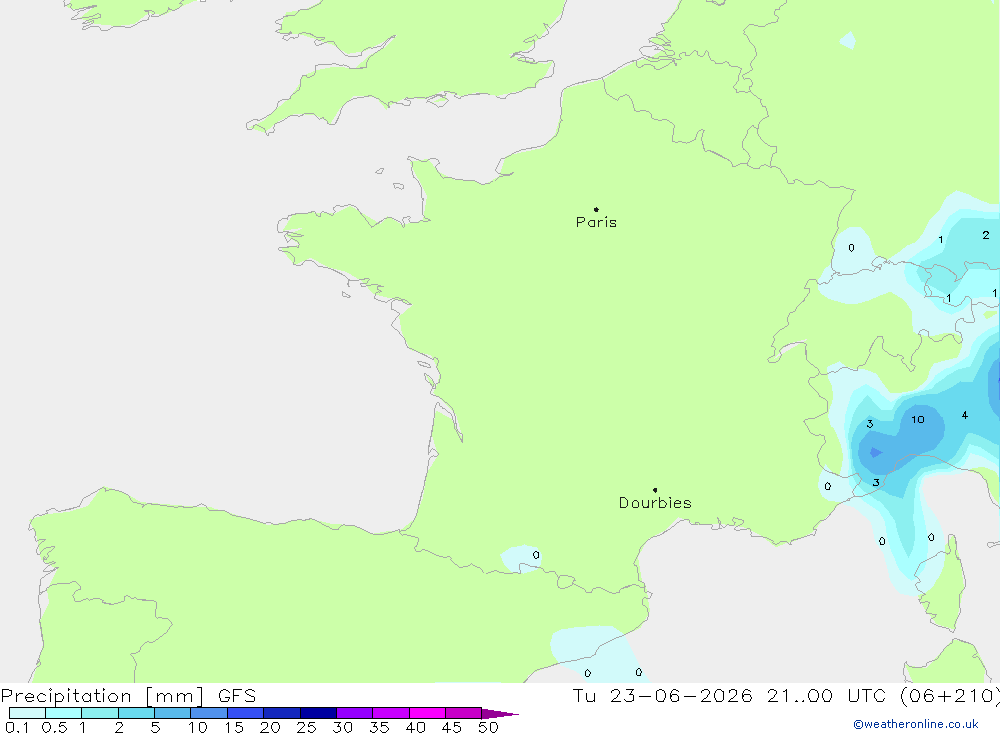Screen dimensions: 1000x733
Task: Select the 20–25 mm legend swatch
Action: [x=282, y=713]
